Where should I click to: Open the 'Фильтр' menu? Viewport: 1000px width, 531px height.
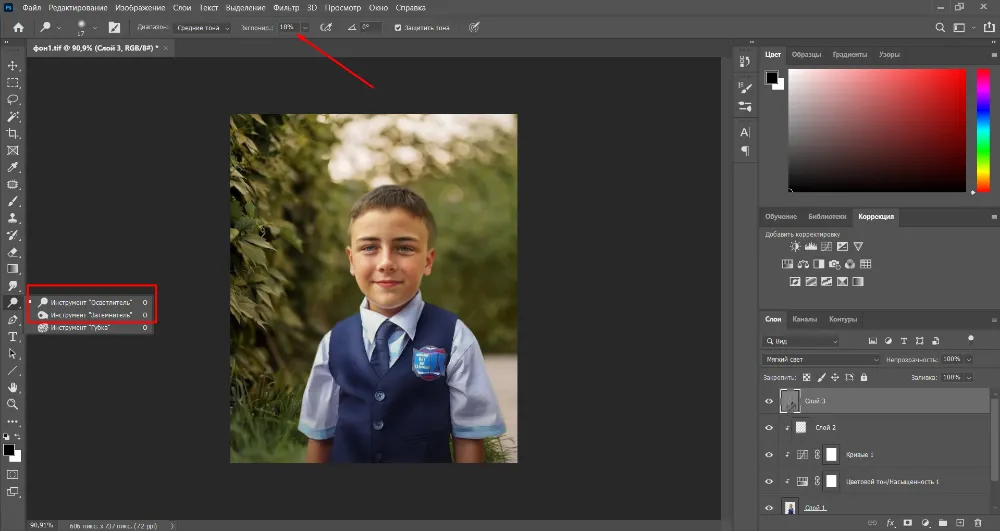[286, 8]
